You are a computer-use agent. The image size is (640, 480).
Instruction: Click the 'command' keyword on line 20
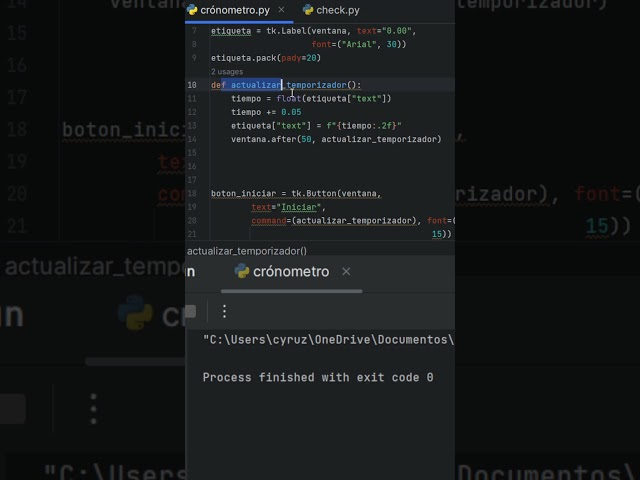pos(269,221)
